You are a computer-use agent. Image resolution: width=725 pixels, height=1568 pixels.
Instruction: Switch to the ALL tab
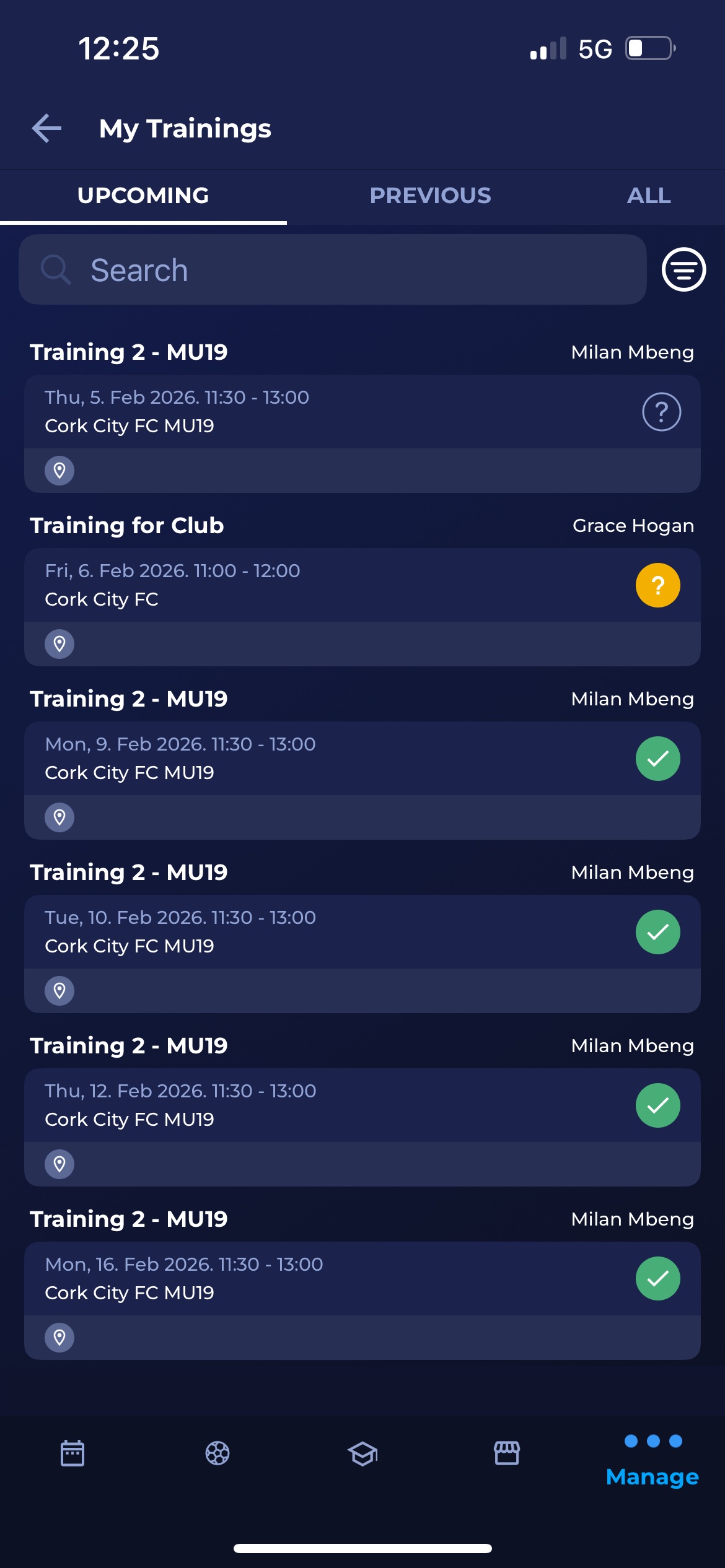649,196
